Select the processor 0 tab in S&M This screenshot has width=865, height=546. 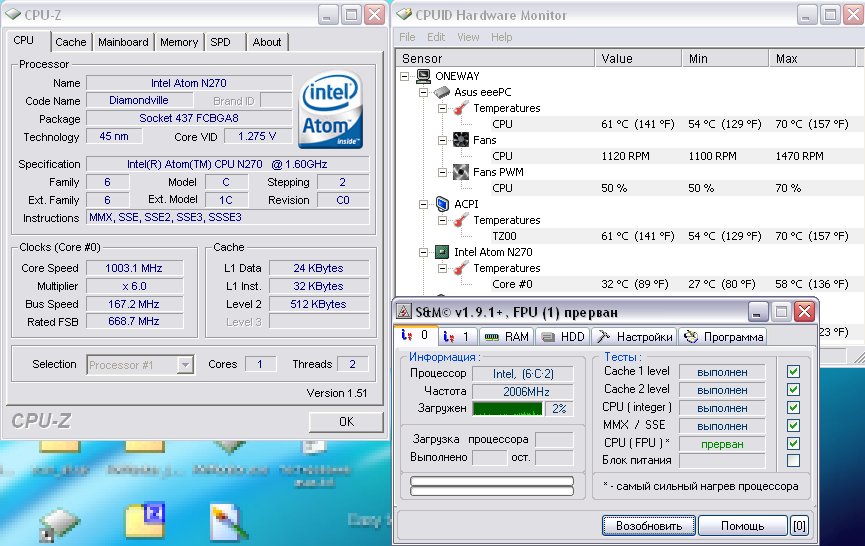click(416, 335)
